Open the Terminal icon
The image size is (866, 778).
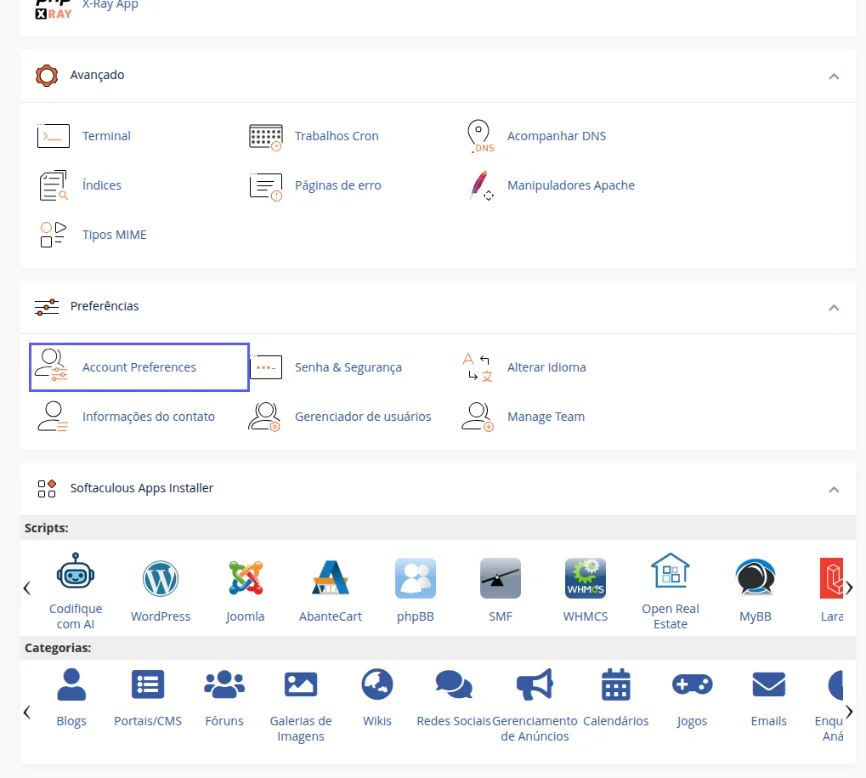53,136
